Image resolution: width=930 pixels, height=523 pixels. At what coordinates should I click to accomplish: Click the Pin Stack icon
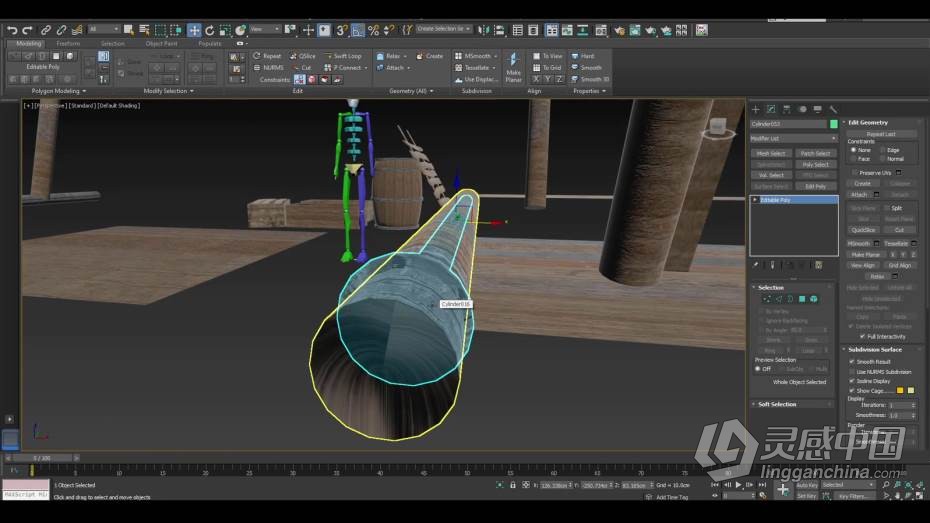pyautogui.click(x=756, y=265)
